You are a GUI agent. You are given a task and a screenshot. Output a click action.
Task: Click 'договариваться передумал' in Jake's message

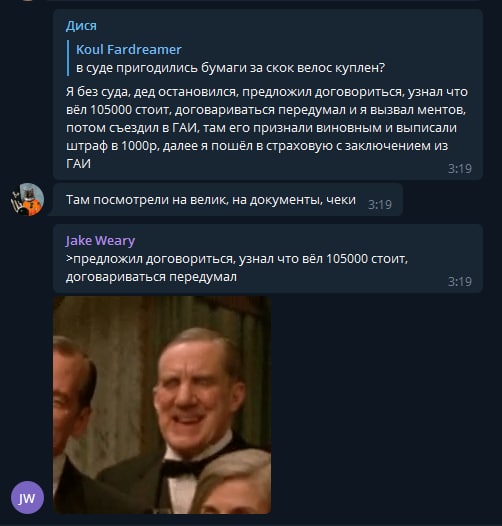coord(151,277)
